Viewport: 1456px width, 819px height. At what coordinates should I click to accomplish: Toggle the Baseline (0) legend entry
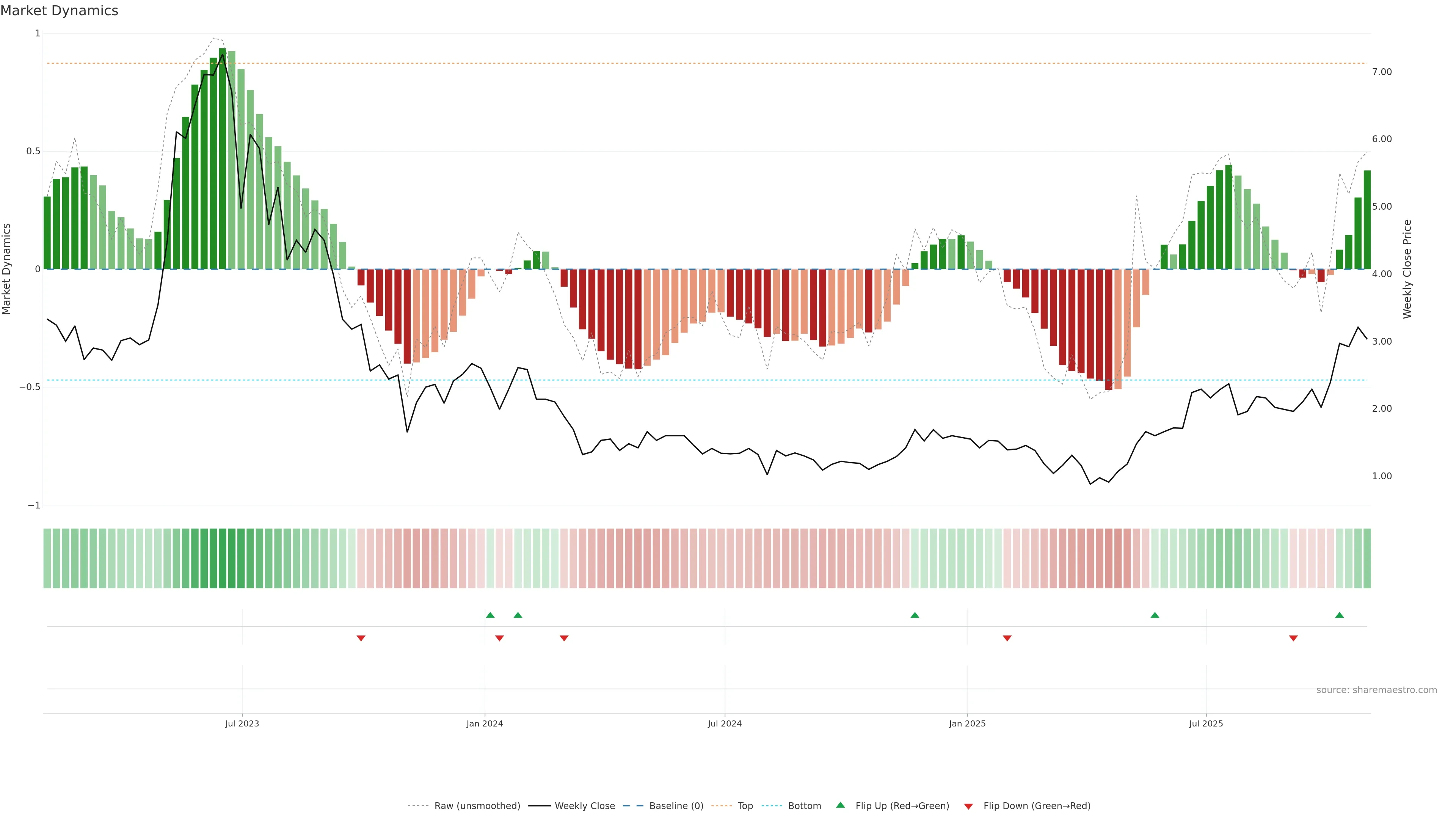(676, 806)
